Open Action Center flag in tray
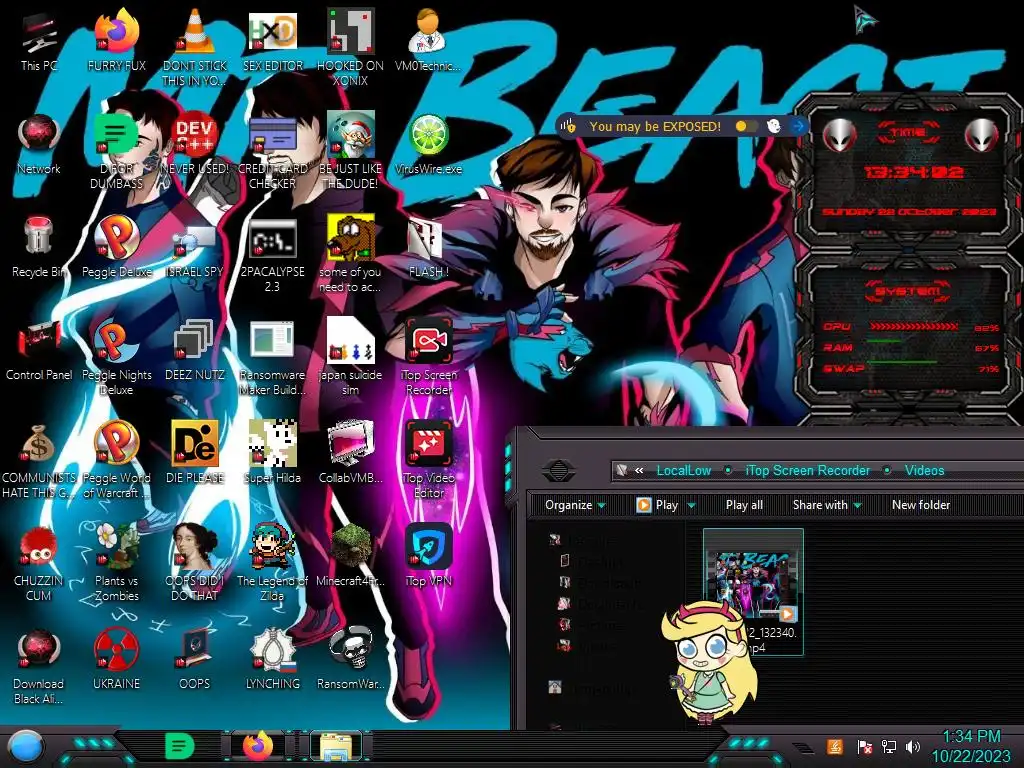 (864, 746)
